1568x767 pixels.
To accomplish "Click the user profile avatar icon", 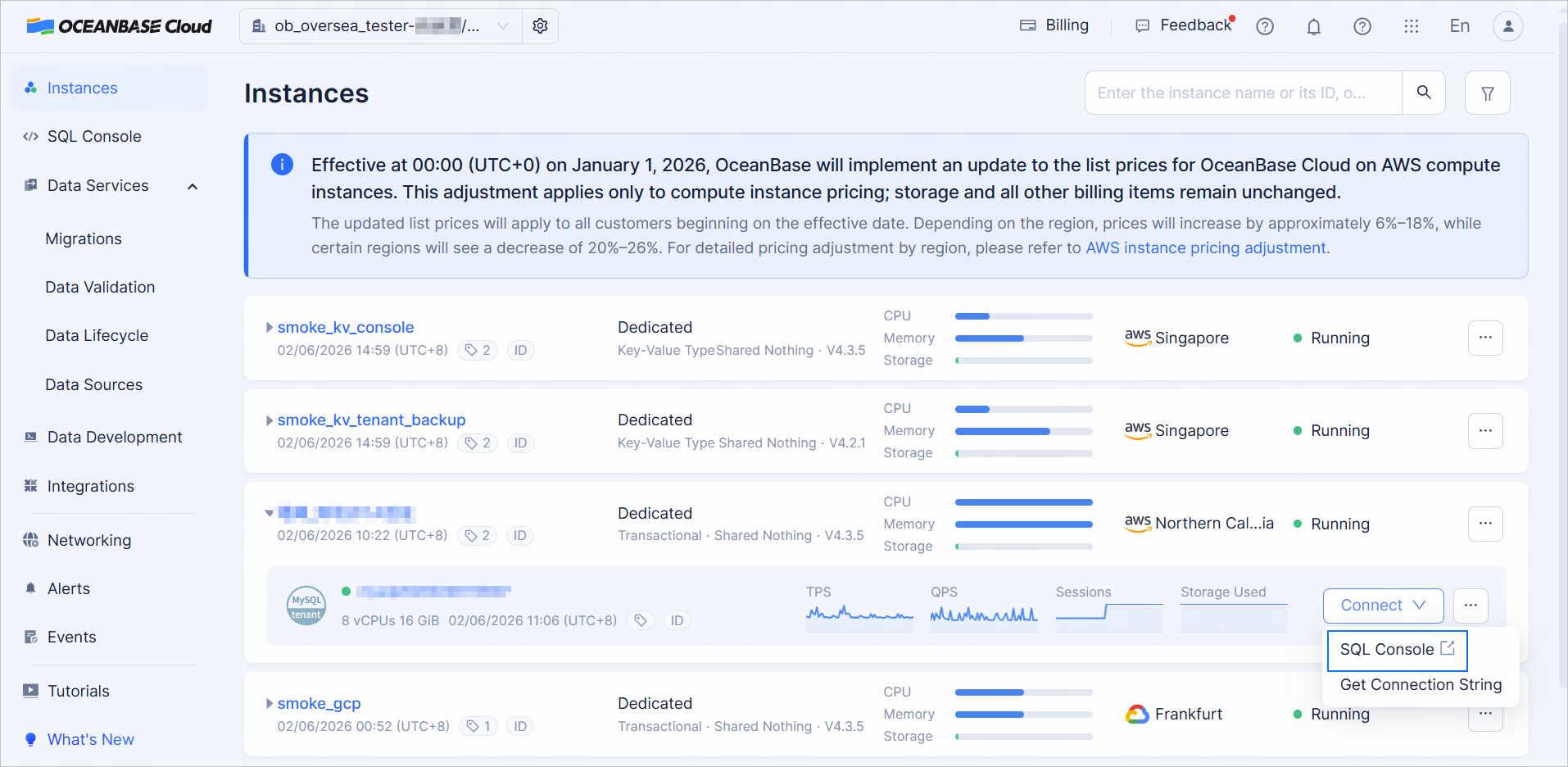I will 1507,26.
